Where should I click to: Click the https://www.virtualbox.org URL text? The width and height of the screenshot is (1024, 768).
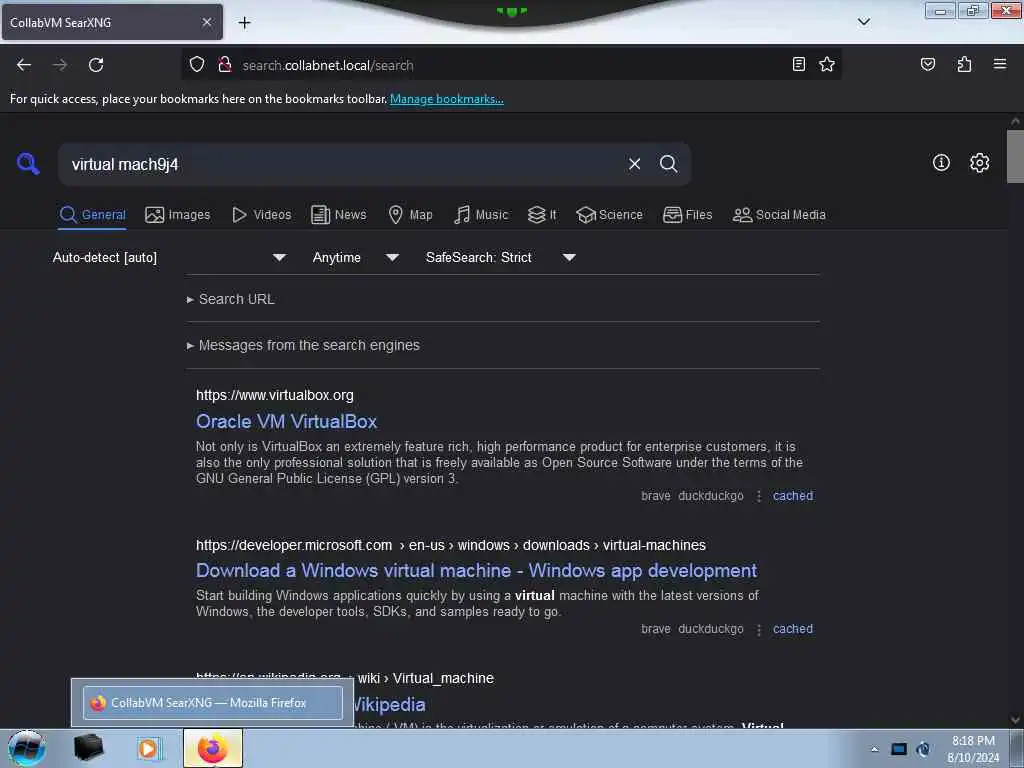tap(275, 395)
